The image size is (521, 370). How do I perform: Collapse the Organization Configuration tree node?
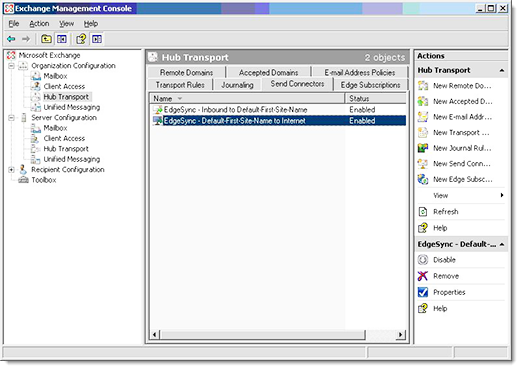pyautogui.click(x=11, y=66)
